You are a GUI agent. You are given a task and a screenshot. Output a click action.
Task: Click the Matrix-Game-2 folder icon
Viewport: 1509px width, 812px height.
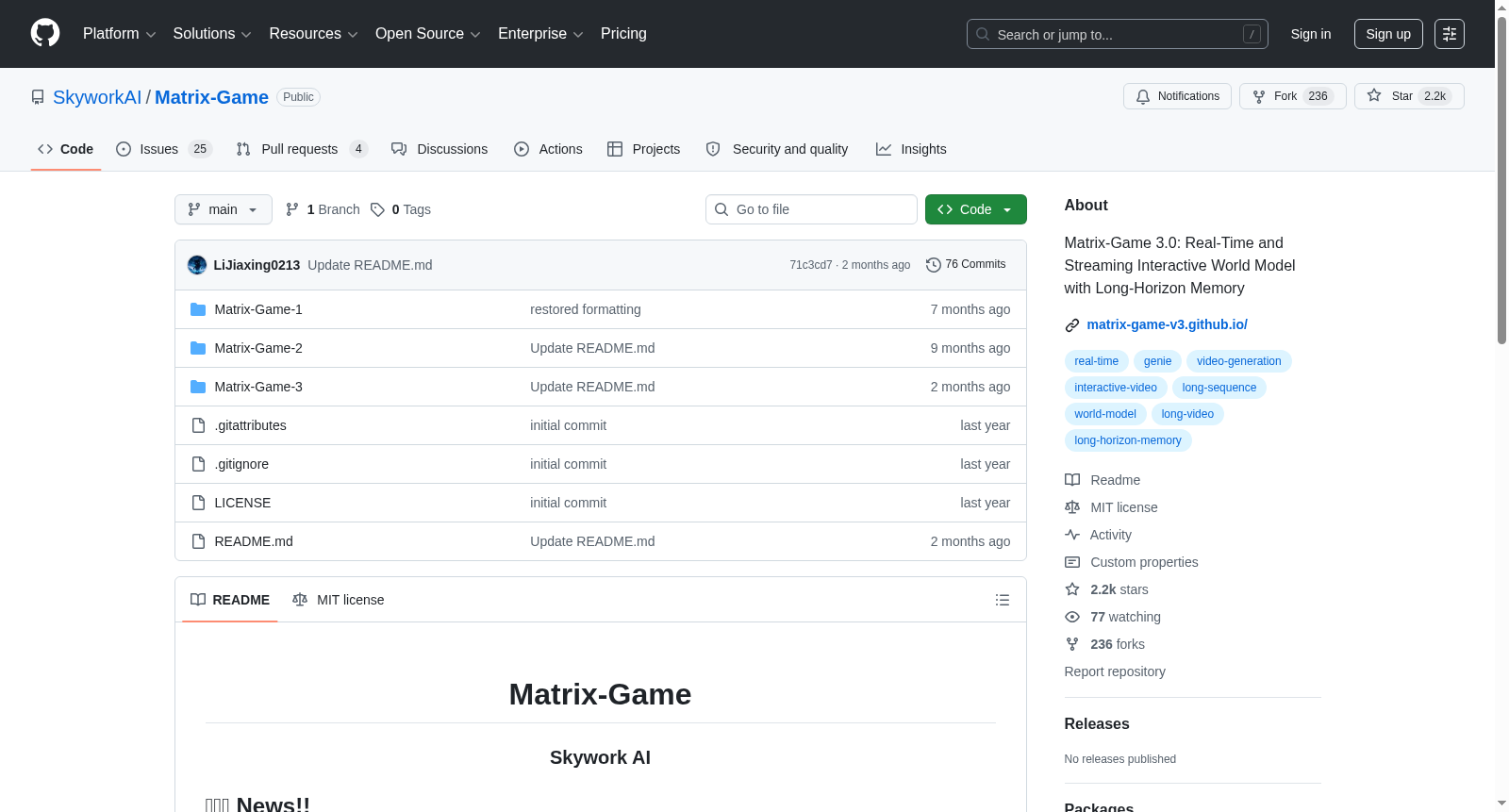tap(198, 348)
